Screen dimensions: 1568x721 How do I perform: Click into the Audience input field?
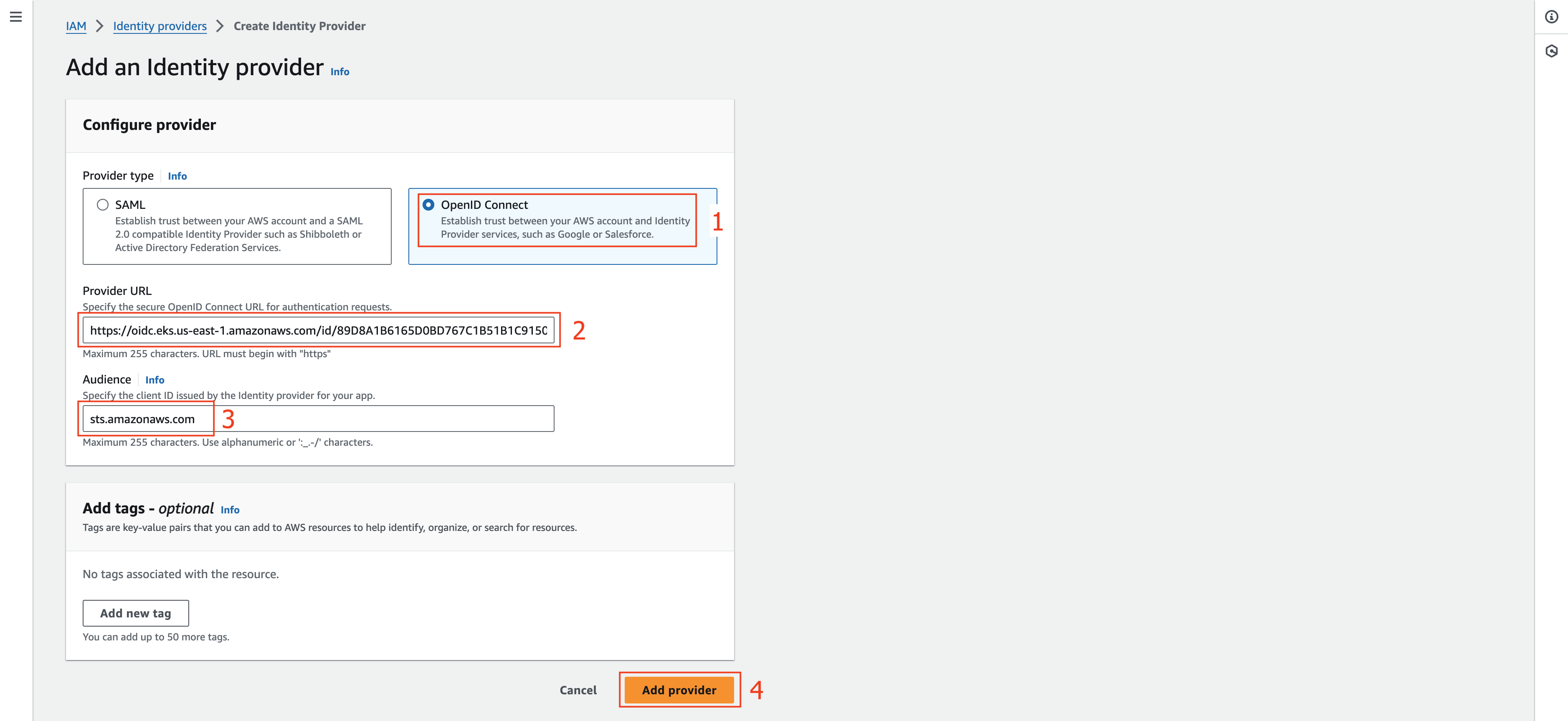coord(318,419)
